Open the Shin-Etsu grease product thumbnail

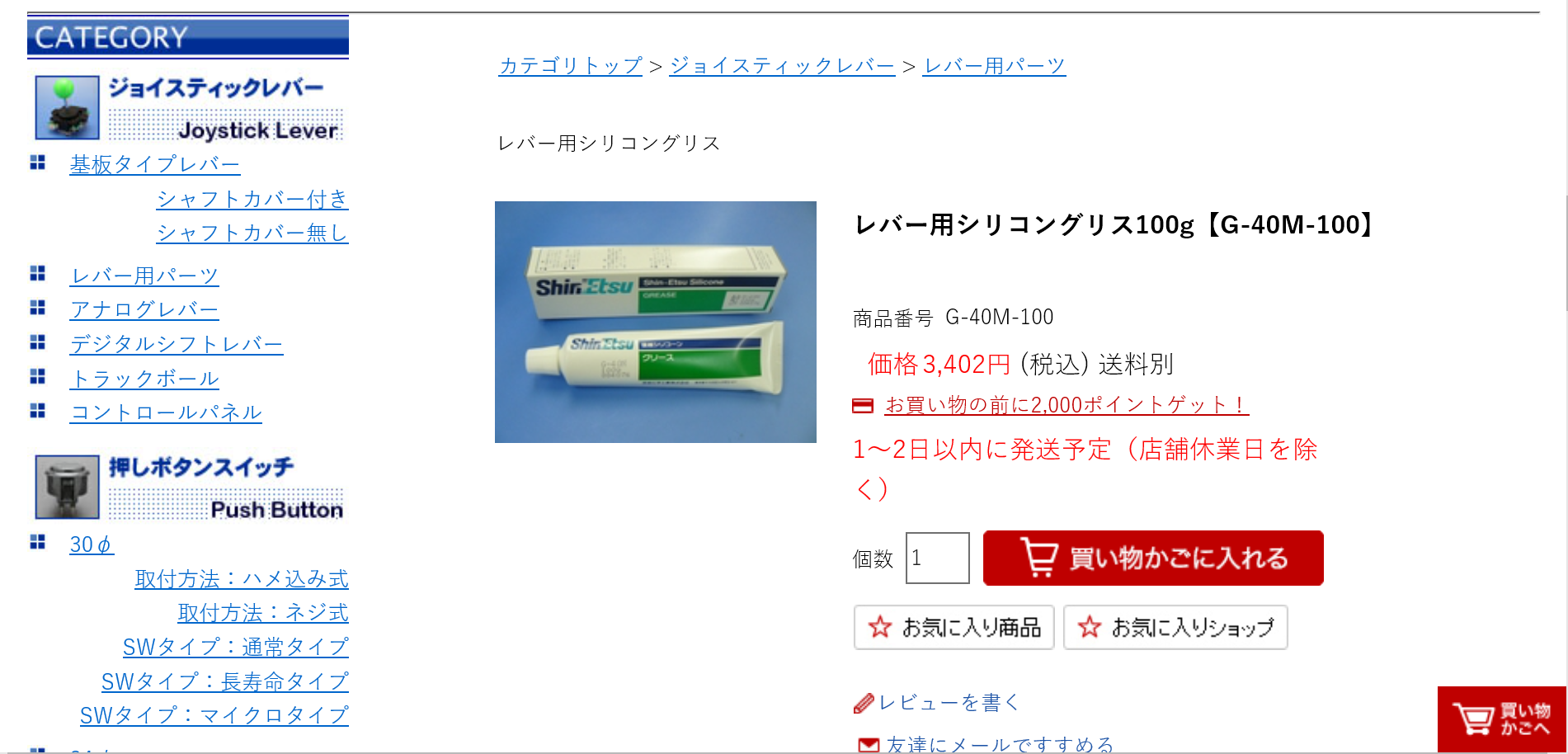pos(656,322)
